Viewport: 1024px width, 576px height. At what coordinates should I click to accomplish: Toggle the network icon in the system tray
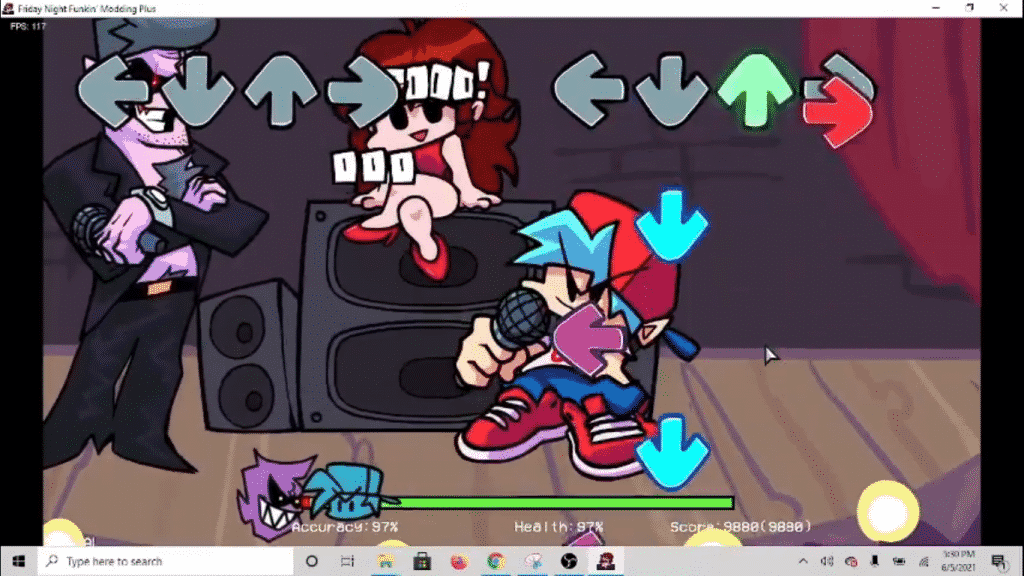[925, 561]
